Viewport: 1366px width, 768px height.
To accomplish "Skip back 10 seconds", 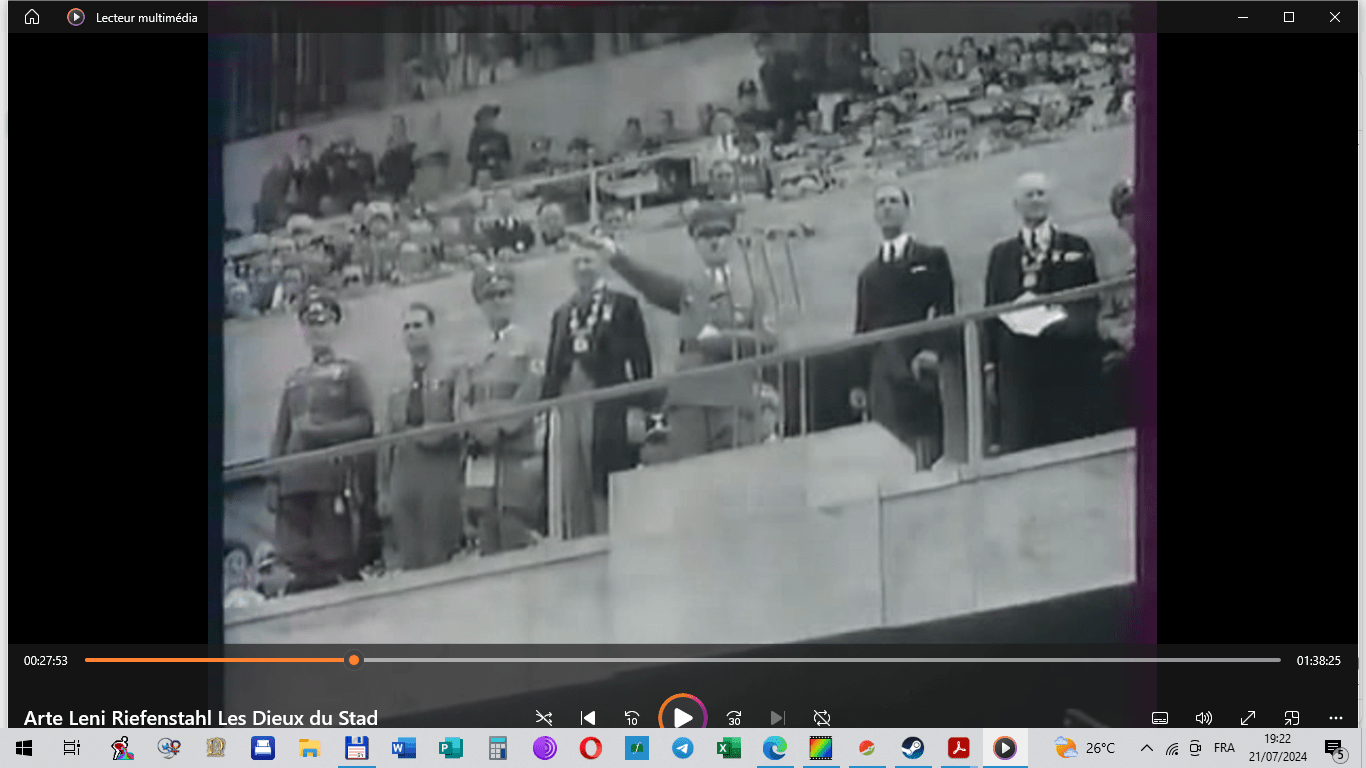I will [x=632, y=718].
